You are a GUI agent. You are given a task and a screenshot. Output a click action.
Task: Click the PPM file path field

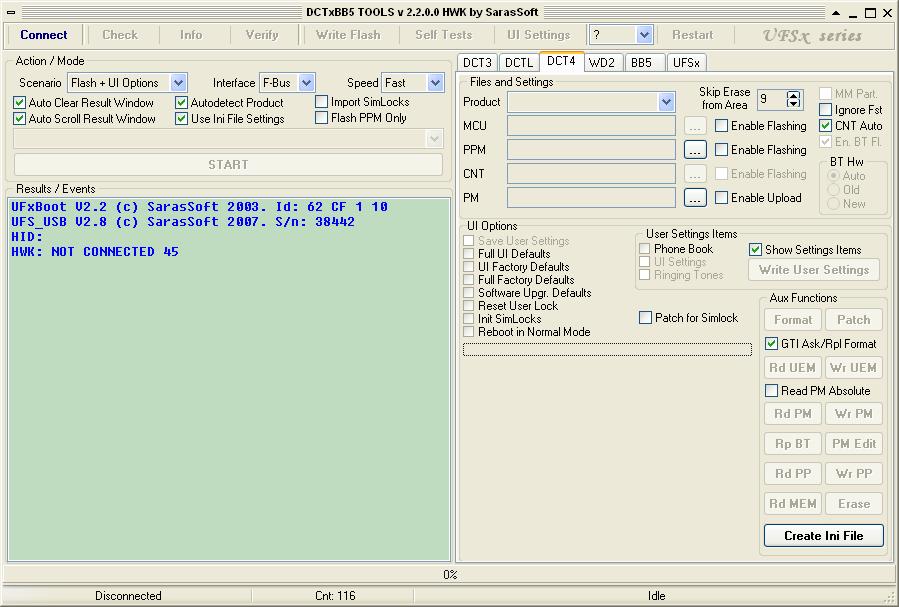click(x=591, y=150)
